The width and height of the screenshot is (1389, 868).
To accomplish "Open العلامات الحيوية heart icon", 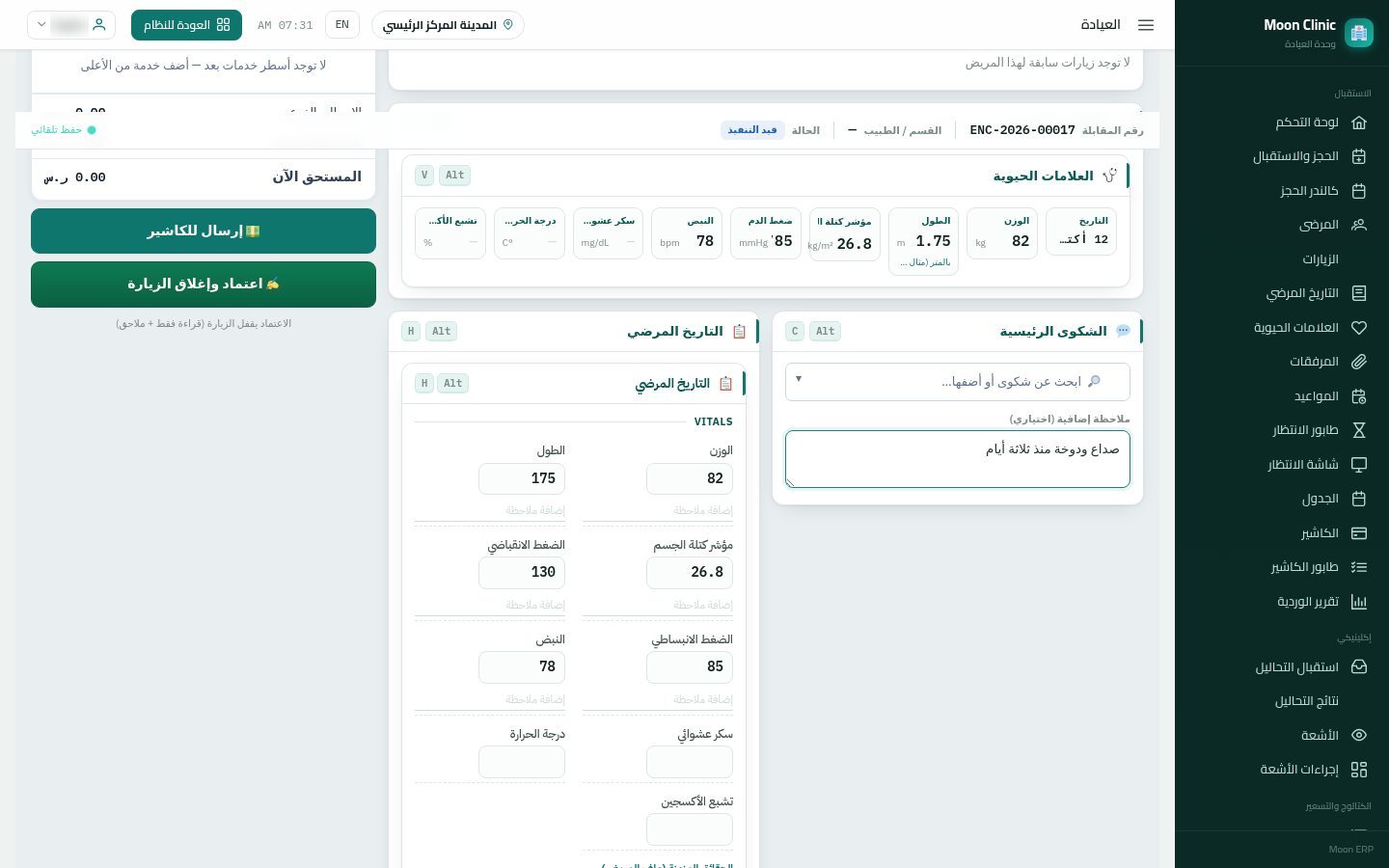I will click(1359, 328).
